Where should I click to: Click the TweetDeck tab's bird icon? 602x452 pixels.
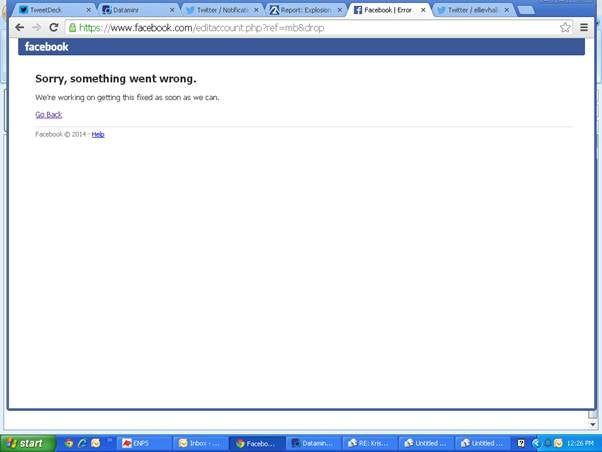coord(23,10)
